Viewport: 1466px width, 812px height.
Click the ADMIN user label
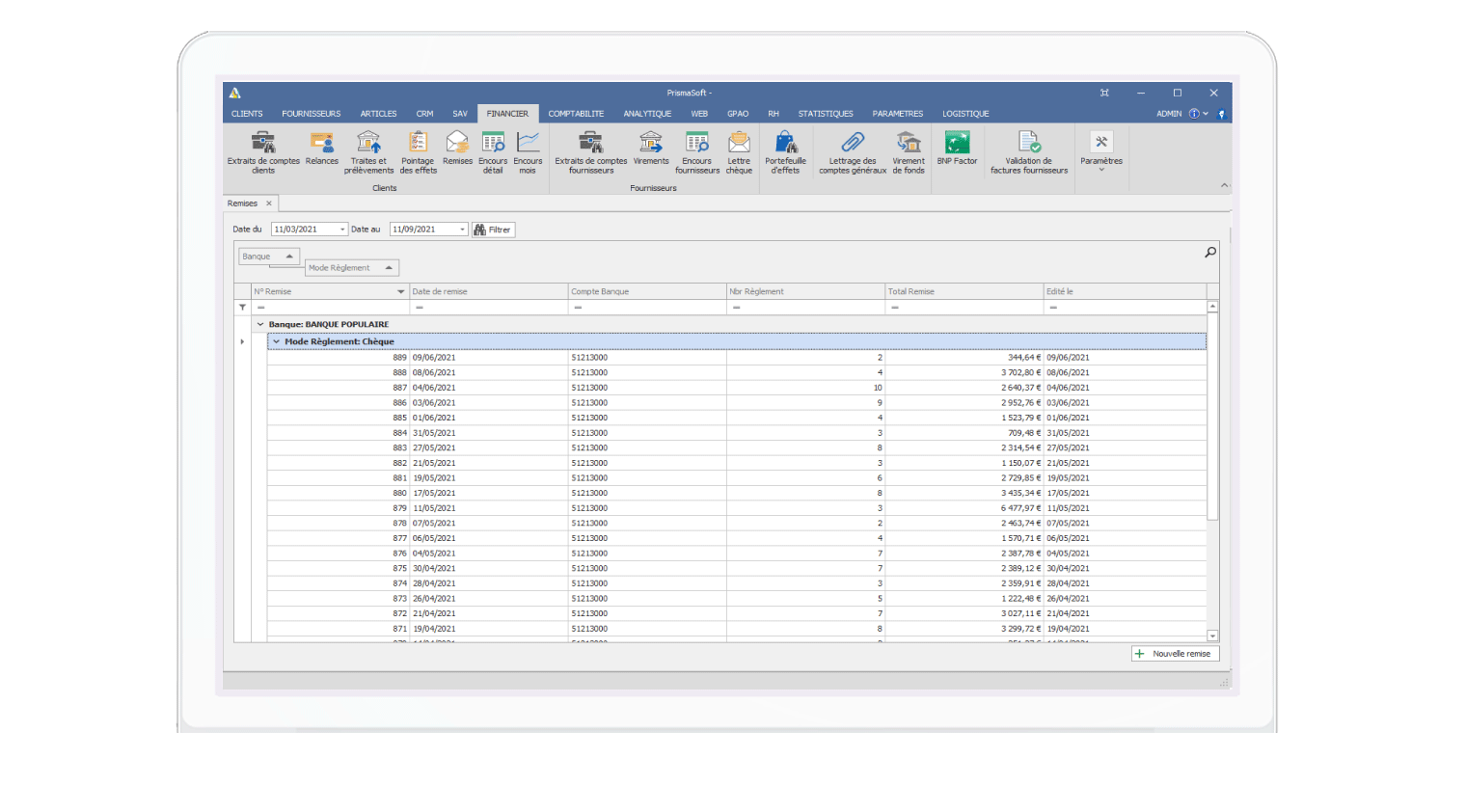tap(1169, 114)
